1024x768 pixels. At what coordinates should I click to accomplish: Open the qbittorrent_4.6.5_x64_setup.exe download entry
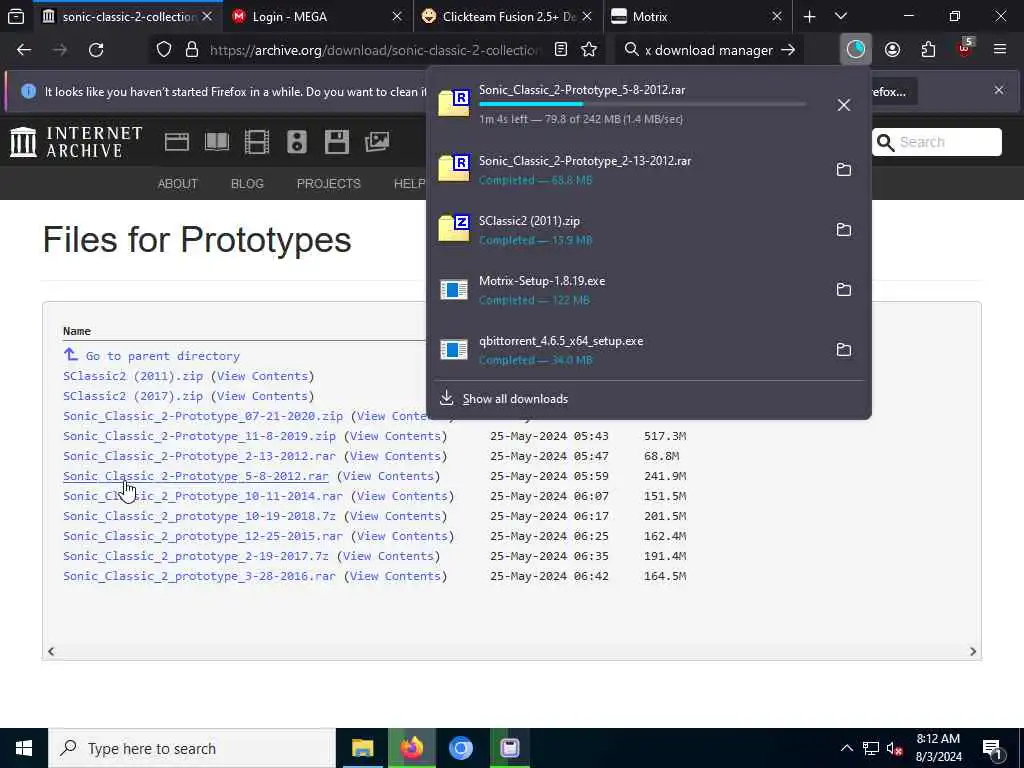[x=627, y=349]
